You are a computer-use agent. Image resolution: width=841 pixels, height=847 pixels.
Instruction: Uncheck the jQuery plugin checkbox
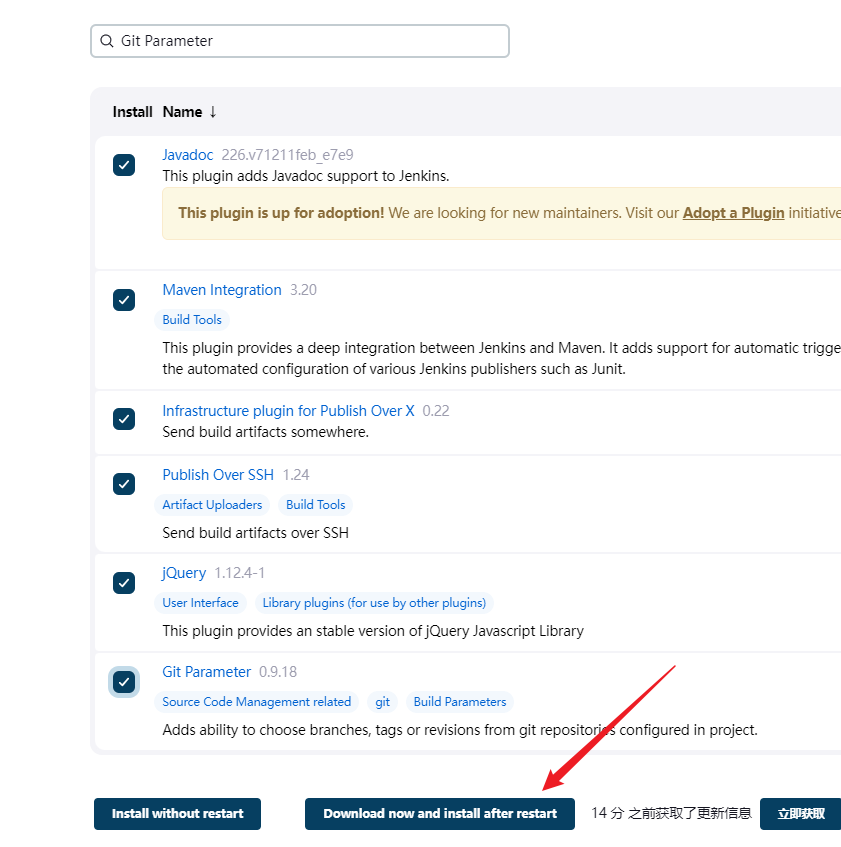[x=124, y=583]
